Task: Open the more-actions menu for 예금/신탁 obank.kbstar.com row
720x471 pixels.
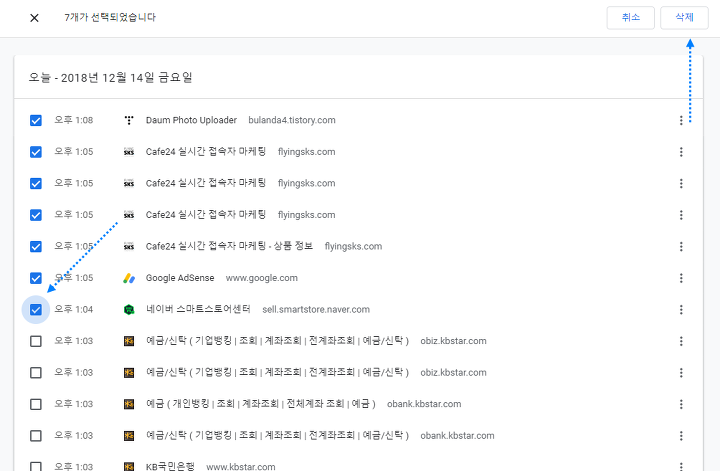Action: click(x=681, y=436)
